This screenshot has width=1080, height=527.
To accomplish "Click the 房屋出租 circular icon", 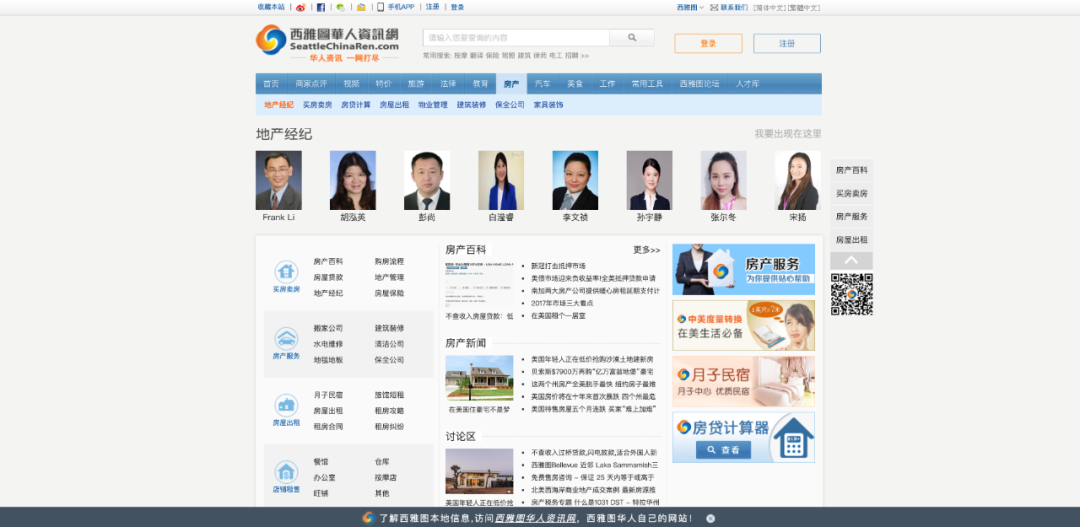I will pos(286,405).
